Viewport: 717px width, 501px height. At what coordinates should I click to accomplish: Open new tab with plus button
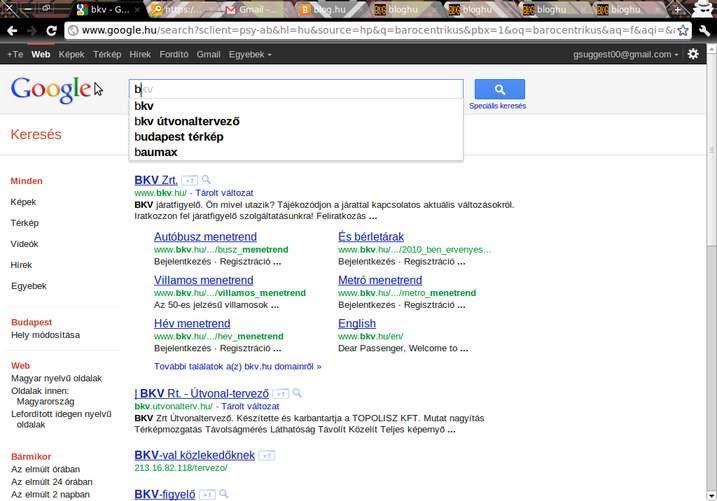click(x=677, y=10)
